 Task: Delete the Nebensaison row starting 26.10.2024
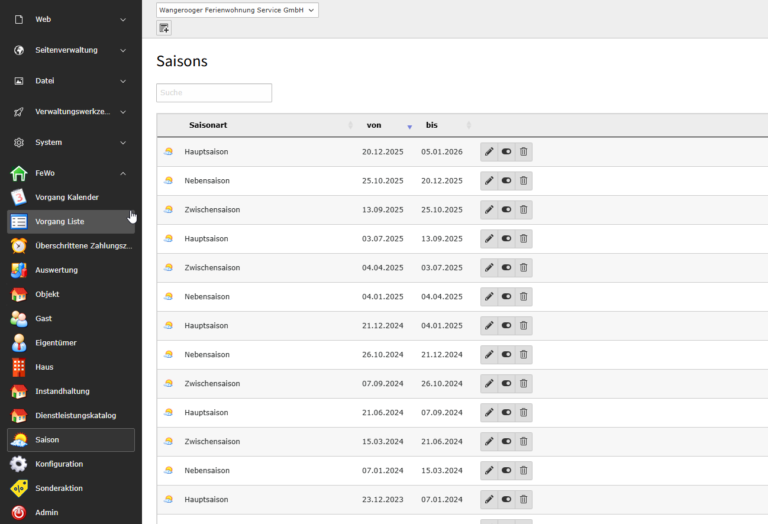tap(524, 354)
